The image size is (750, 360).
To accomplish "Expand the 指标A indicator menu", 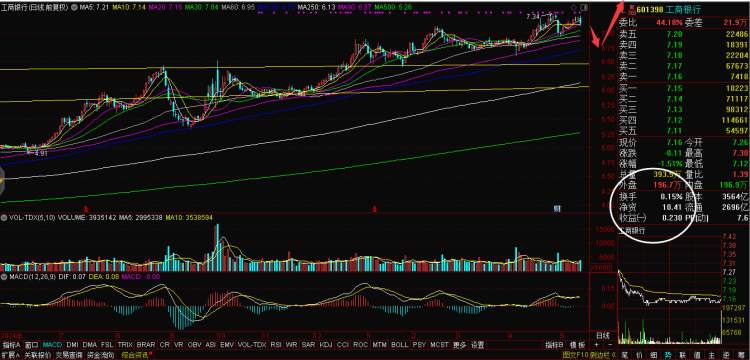I will [x=11, y=345].
